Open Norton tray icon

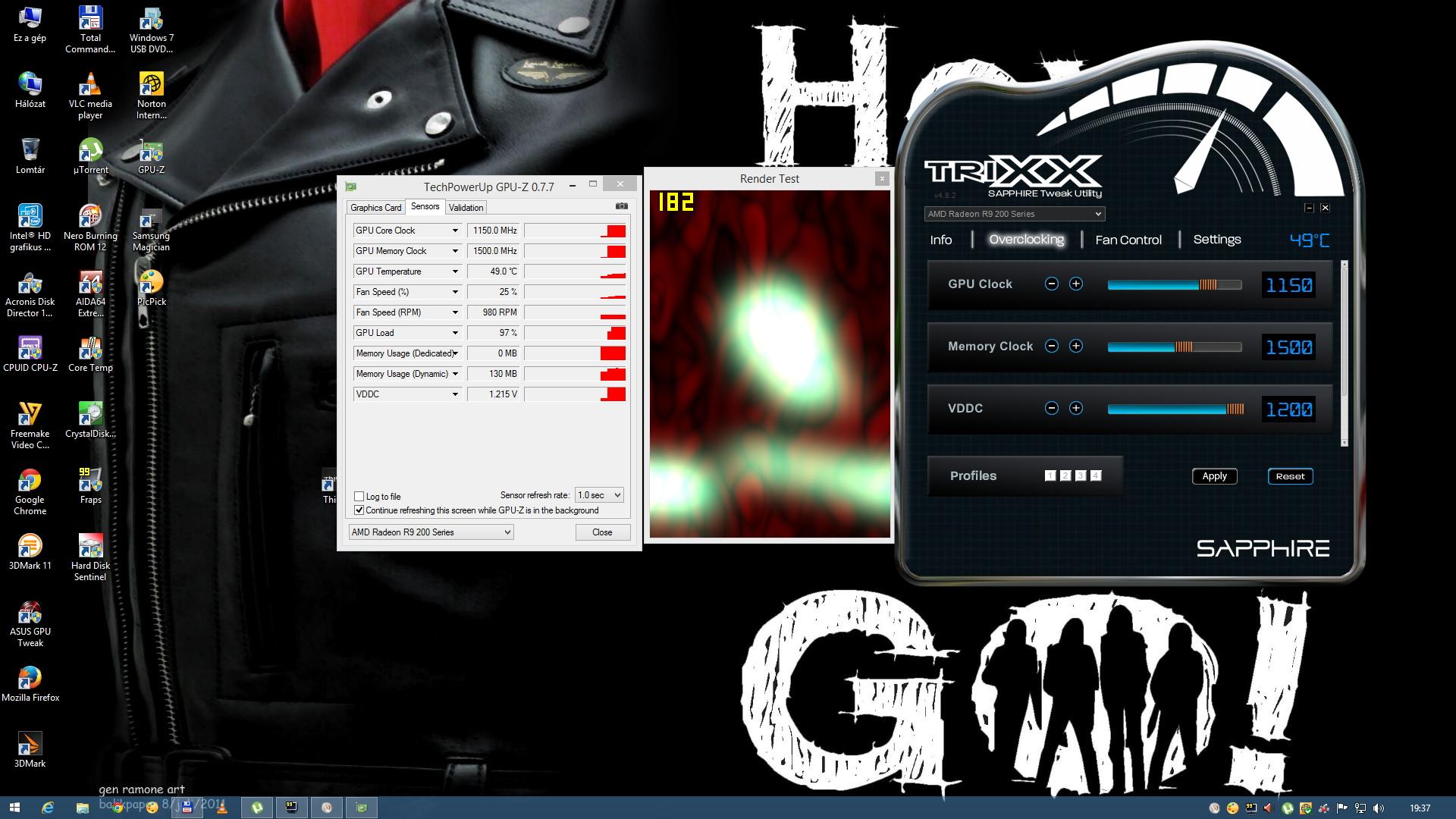(x=1306, y=808)
